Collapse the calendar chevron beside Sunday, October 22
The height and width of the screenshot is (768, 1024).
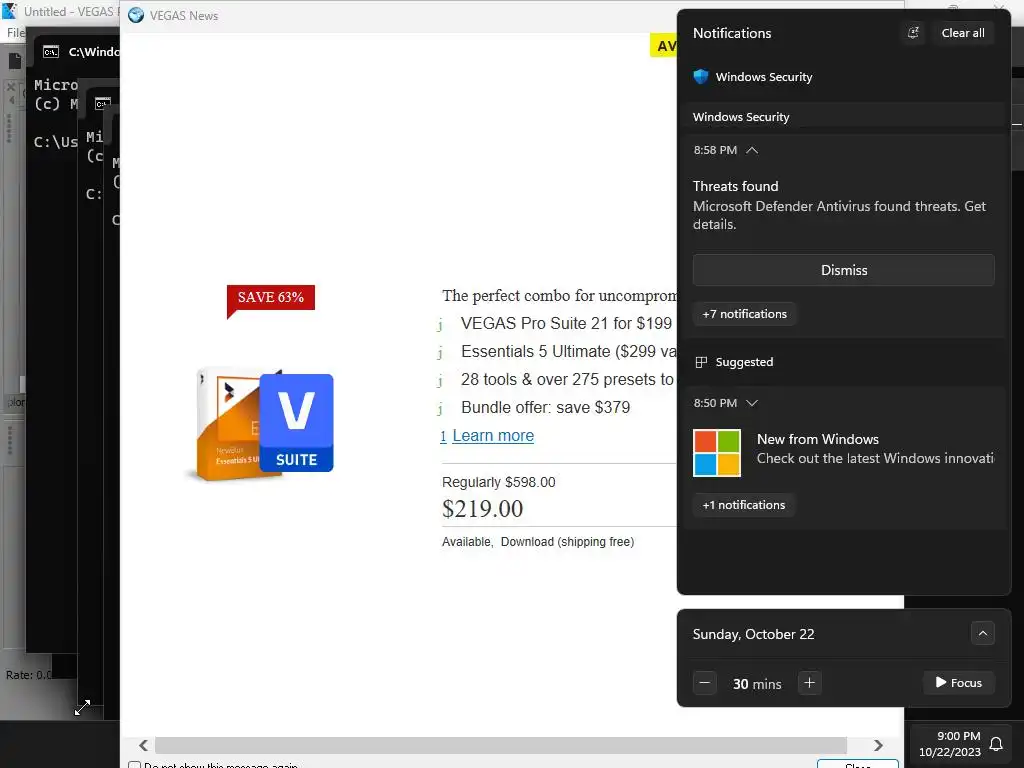point(982,633)
